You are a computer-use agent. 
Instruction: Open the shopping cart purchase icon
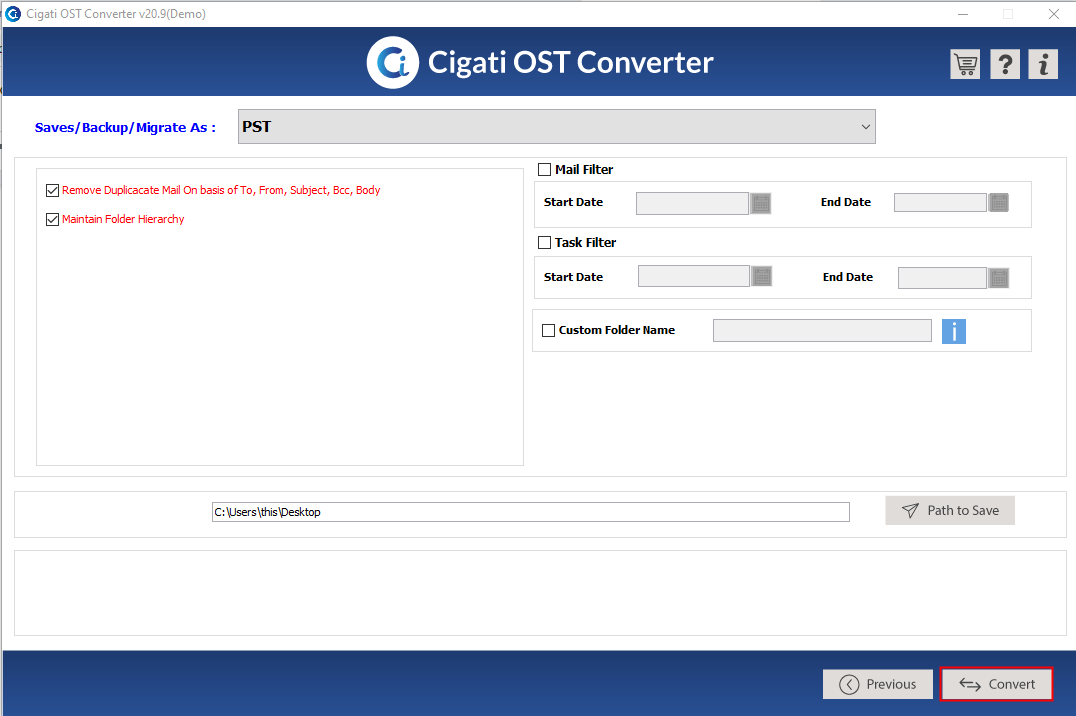[965, 65]
